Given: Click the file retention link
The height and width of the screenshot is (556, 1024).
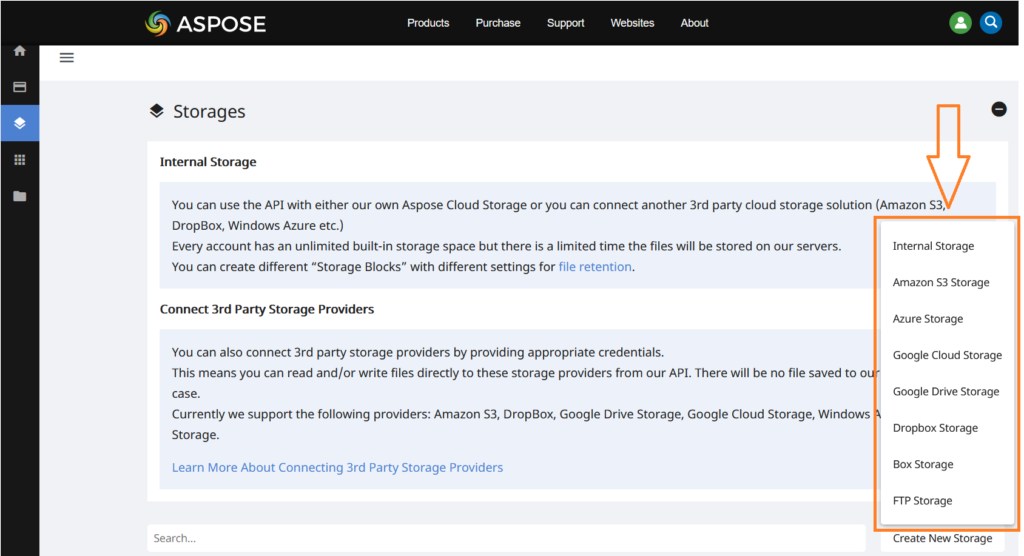Looking at the screenshot, I should coord(595,267).
